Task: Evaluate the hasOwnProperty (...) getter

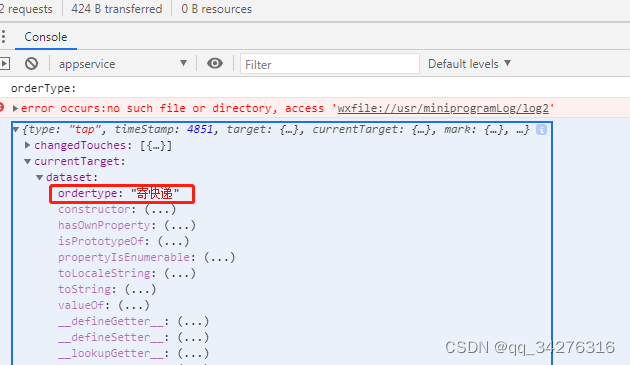Action: pyautogui.click(x=180, y=226)
